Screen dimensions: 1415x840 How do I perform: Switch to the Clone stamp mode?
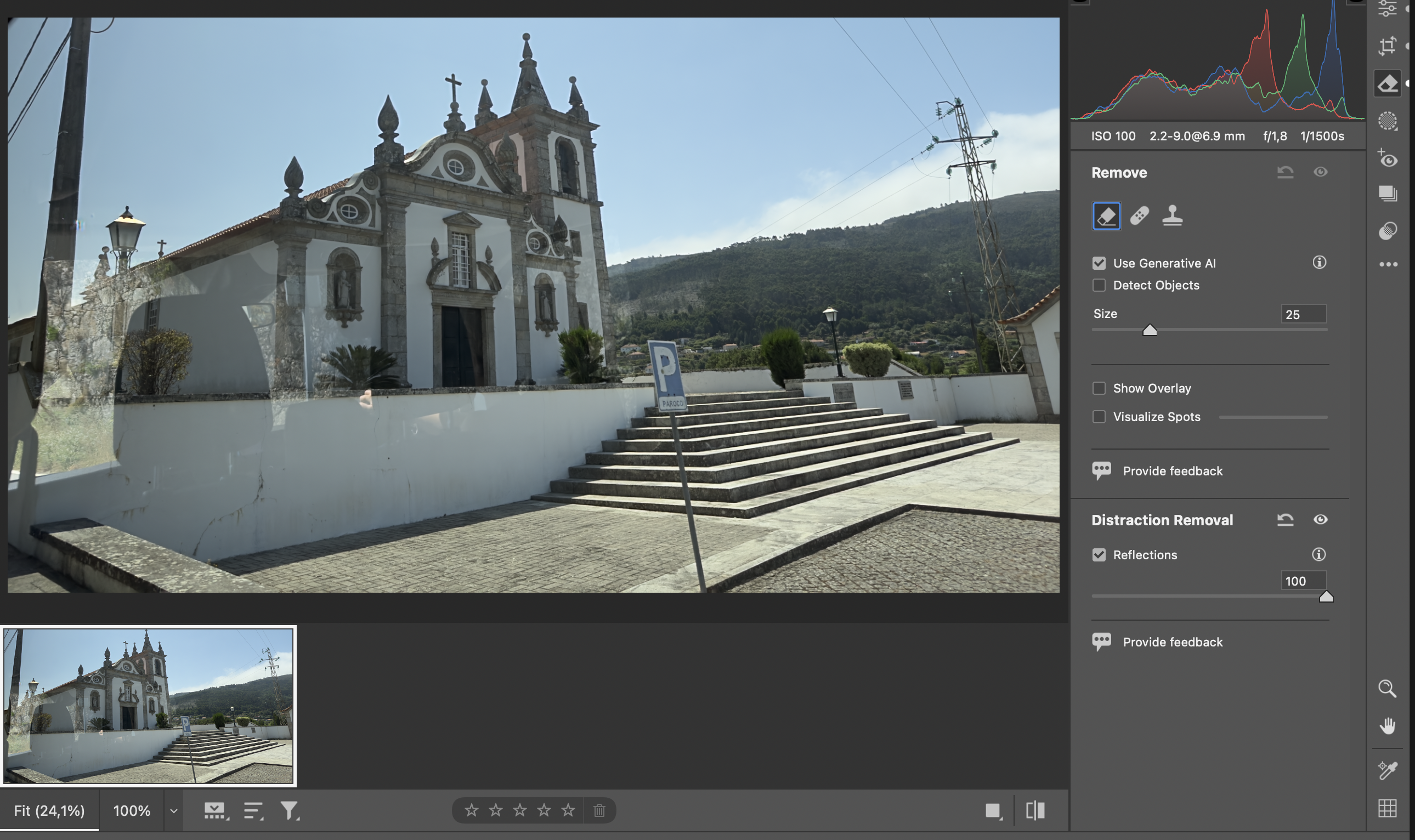(1171, 215)
